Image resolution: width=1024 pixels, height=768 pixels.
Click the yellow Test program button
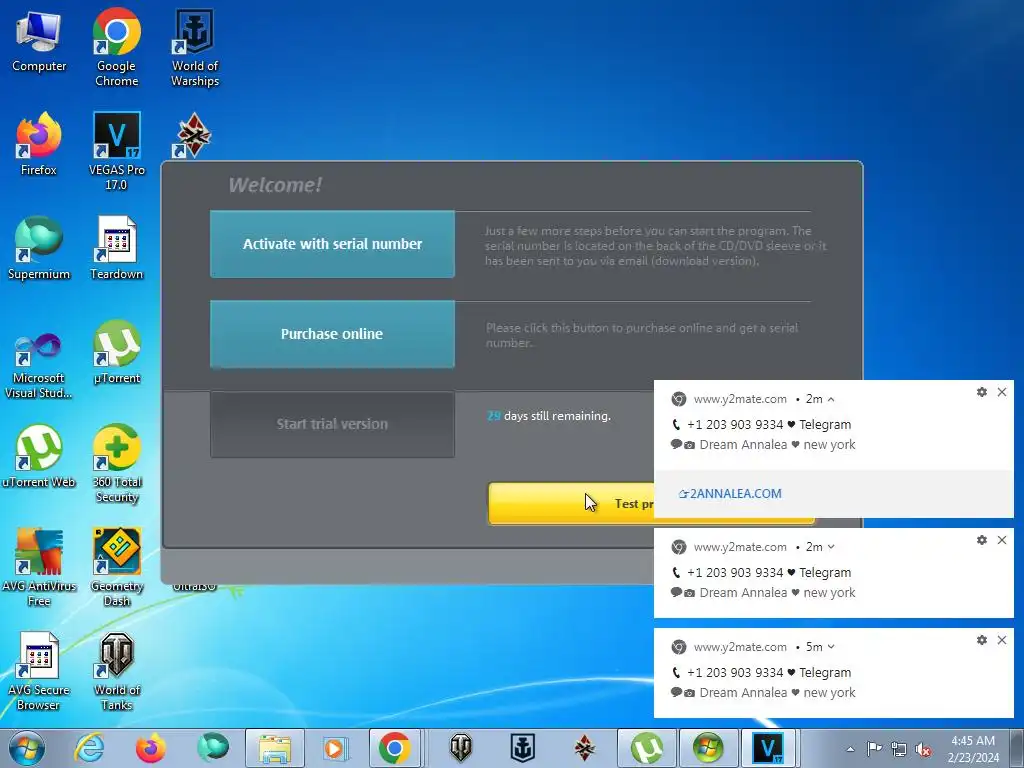(571, 504)
